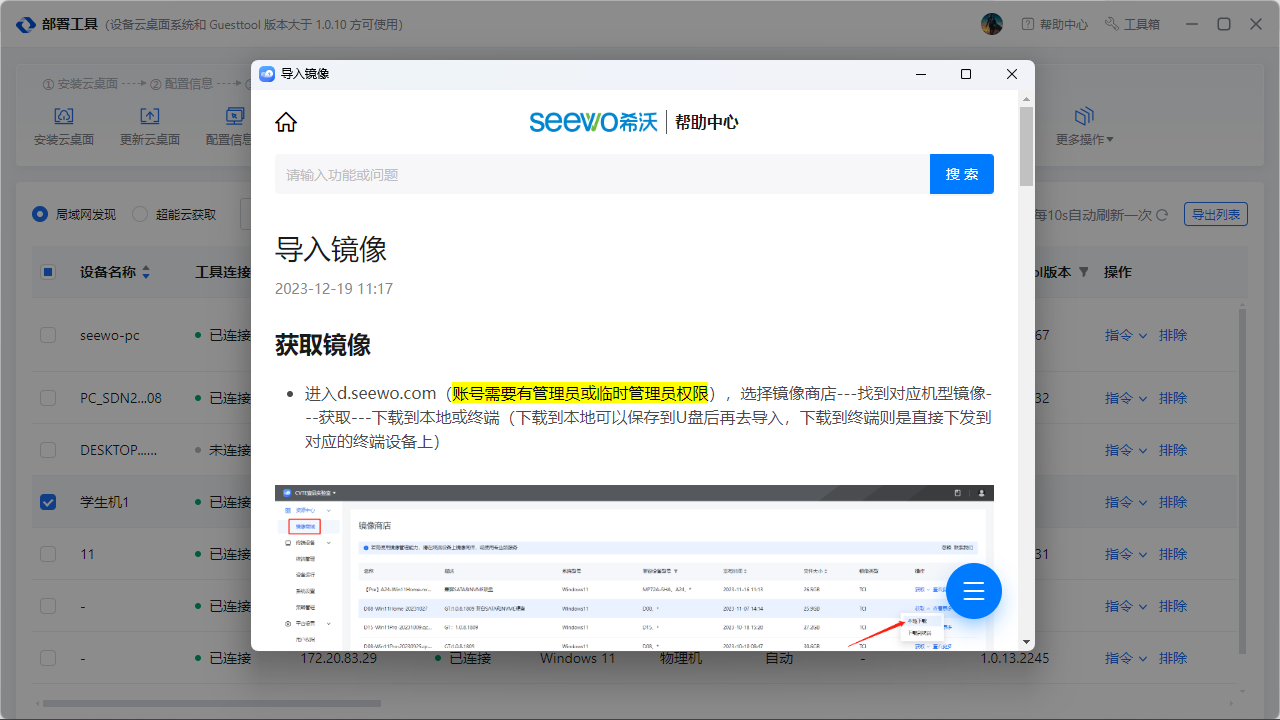The width and height of the screenshot is (1280, 720).
Task: Click the version number 1.0.13.2245
Action: coord(1015,658)
